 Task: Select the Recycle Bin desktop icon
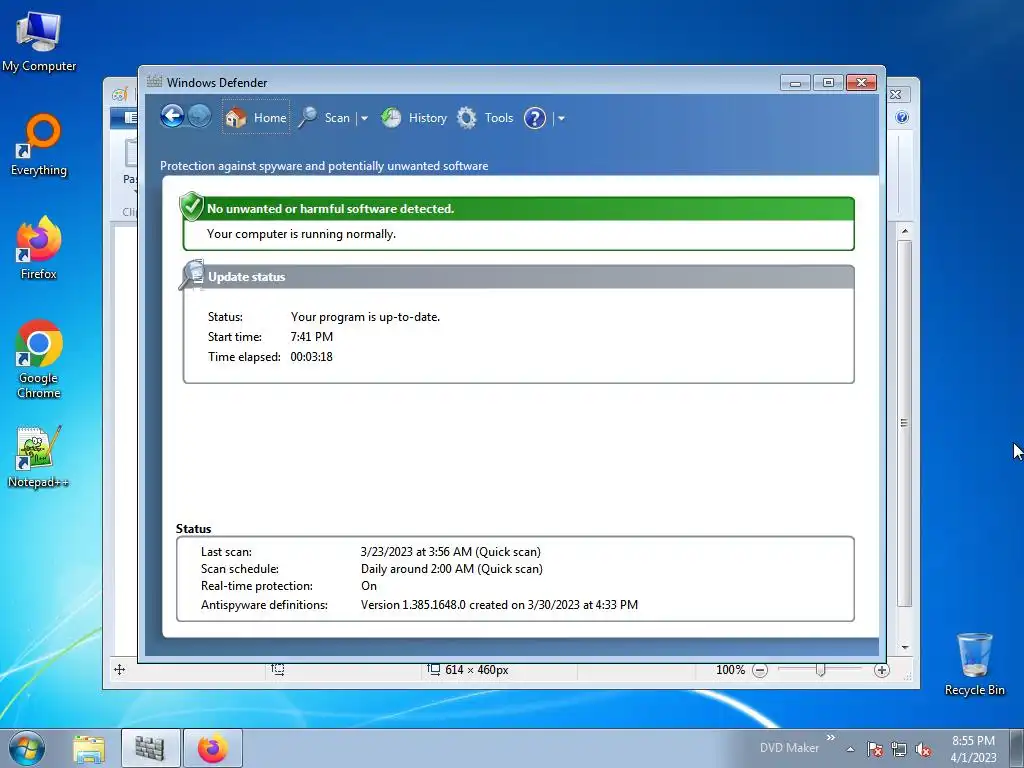[974, 664]
